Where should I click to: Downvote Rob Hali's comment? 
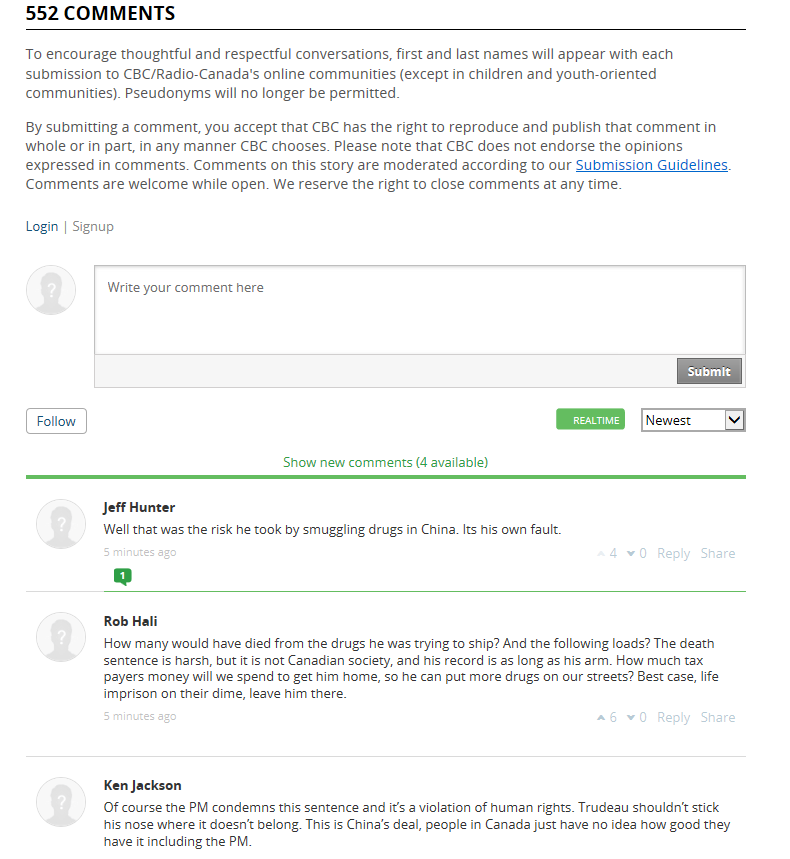[x=631, y=718]
